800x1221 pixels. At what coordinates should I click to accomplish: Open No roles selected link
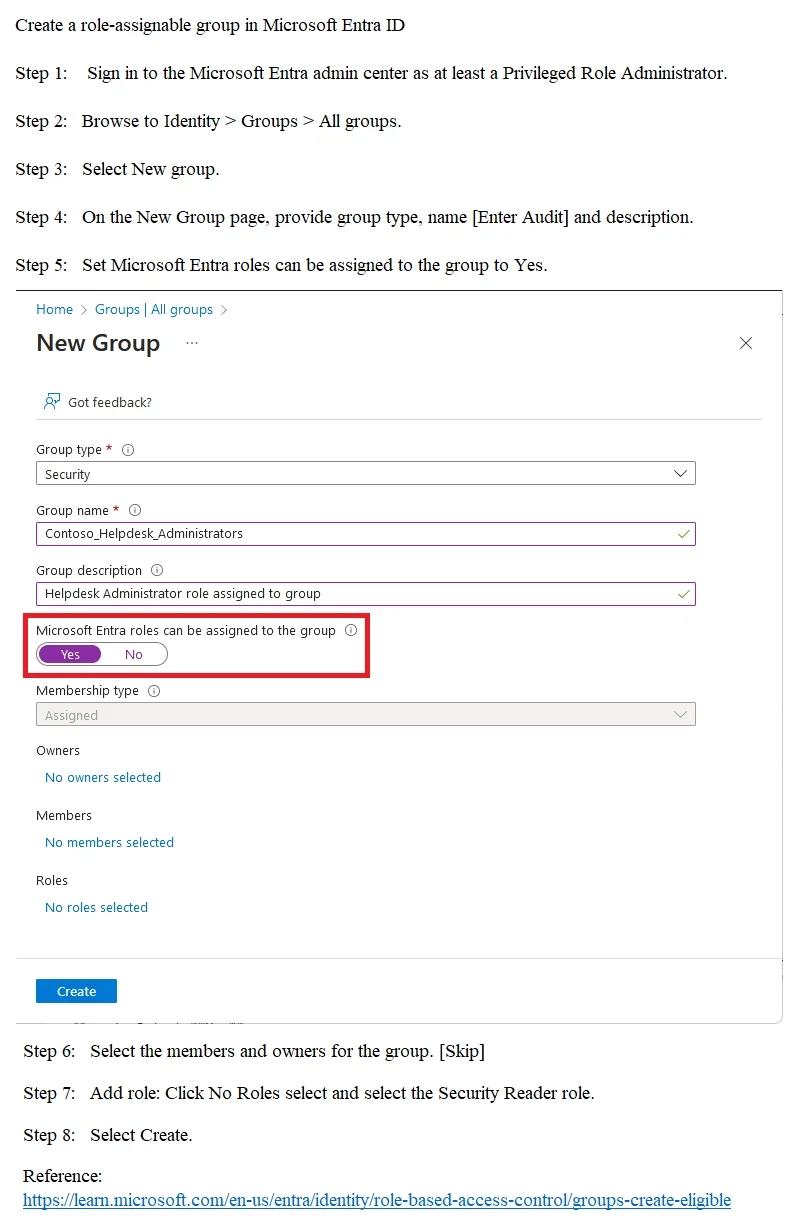pos(96,907)
